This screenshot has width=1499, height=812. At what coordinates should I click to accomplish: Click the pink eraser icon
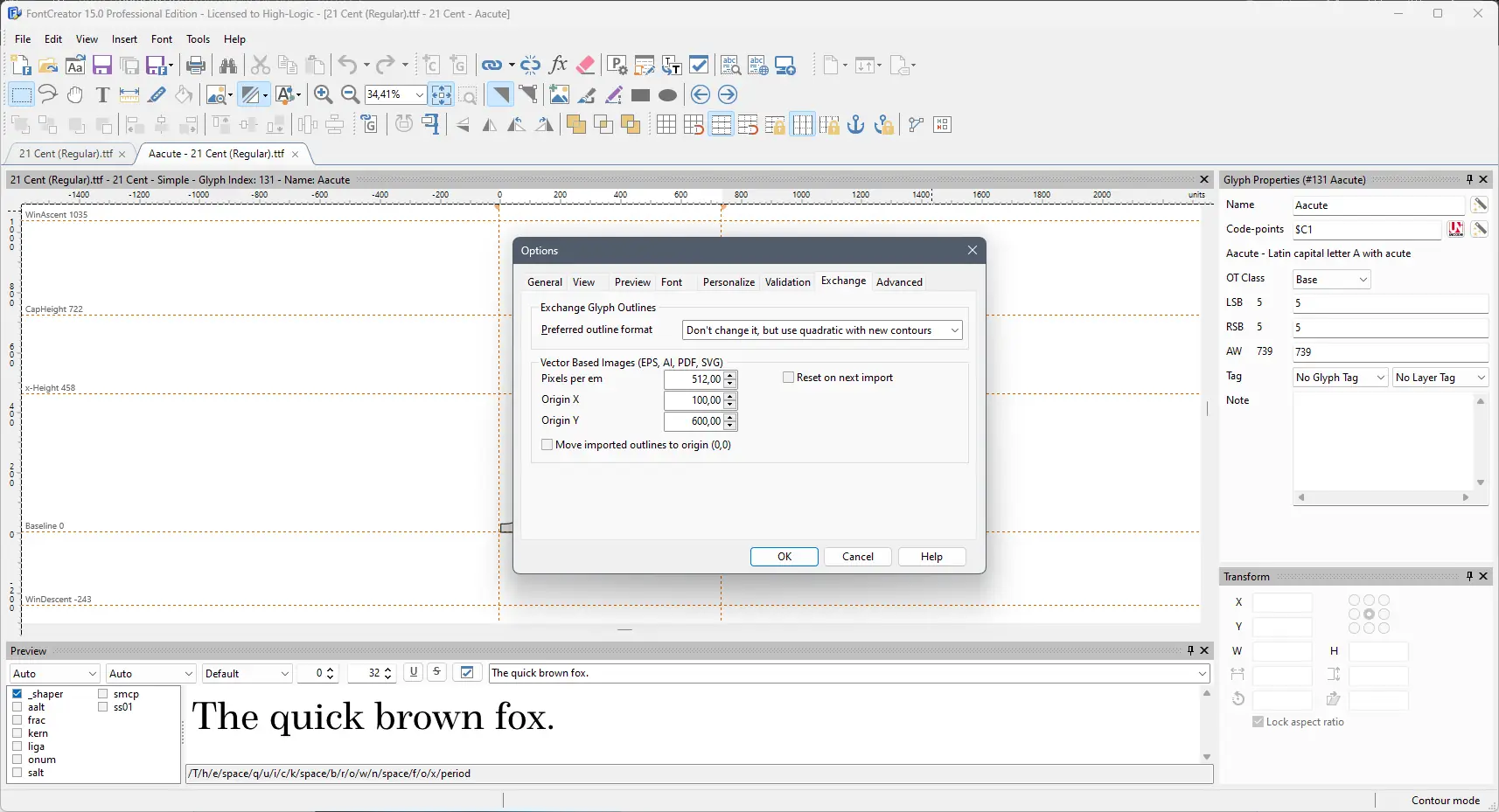[586, 66]
